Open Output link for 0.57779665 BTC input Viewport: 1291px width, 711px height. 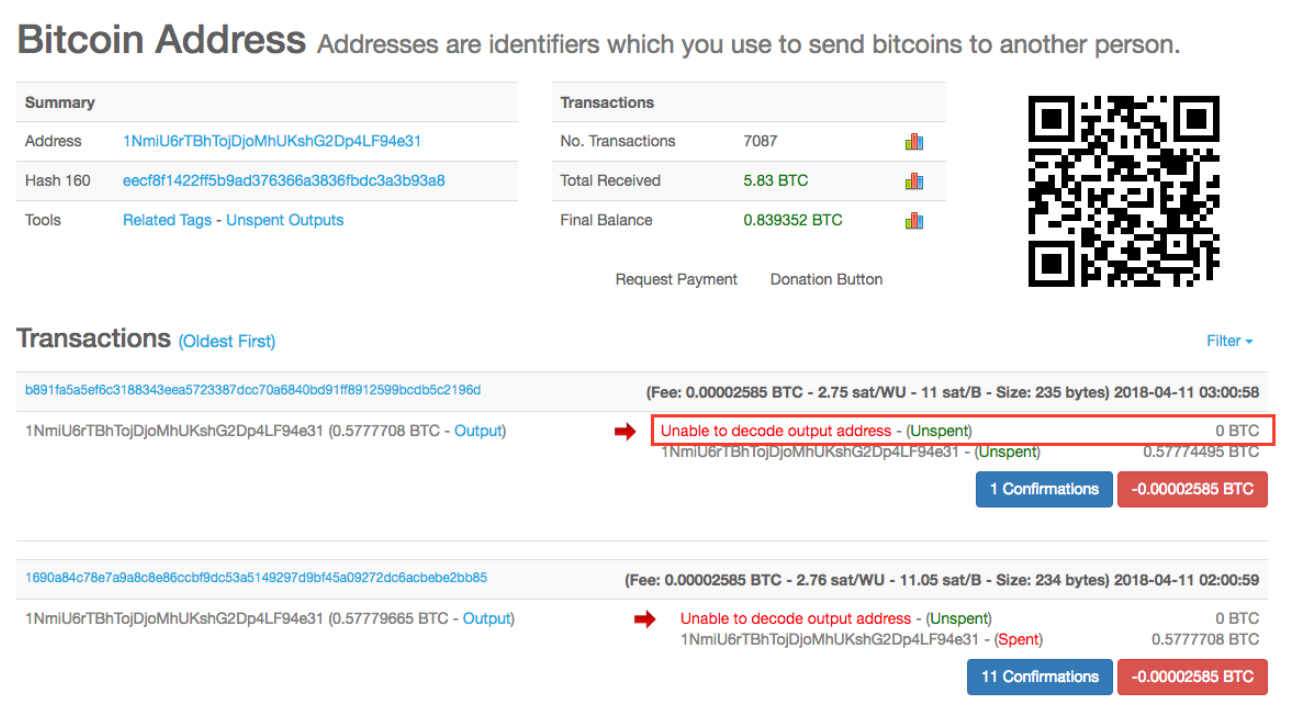pyautogui.click(x=486, y=619)
